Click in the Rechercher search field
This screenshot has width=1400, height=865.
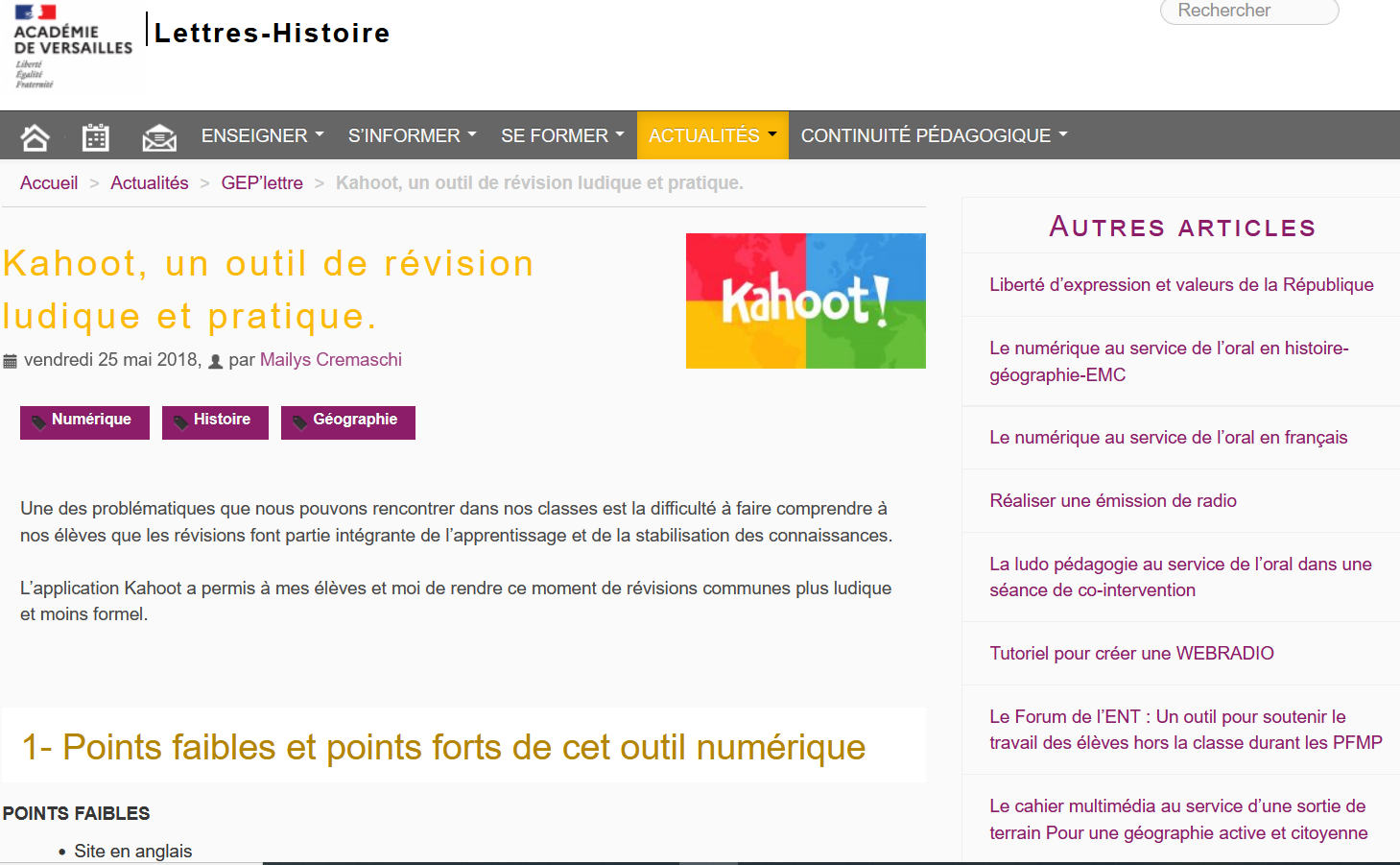[x=1248, y=11]
